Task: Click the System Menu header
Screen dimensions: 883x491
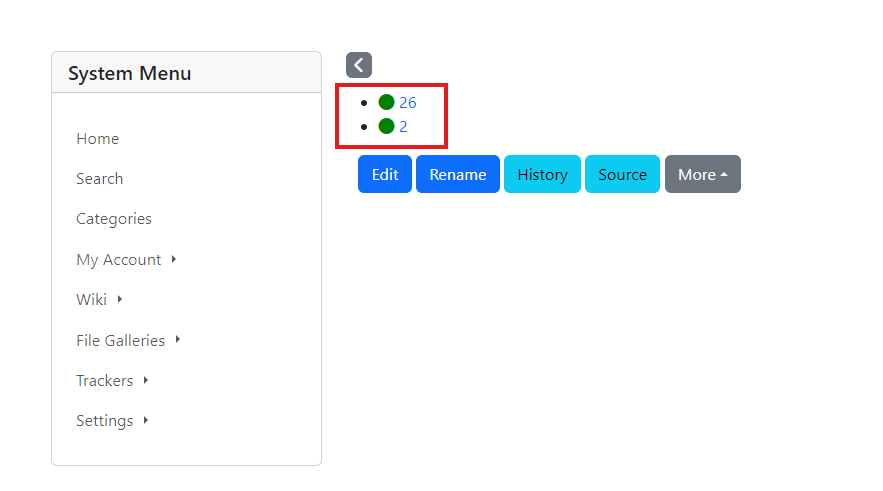Action: click(186, 73)
